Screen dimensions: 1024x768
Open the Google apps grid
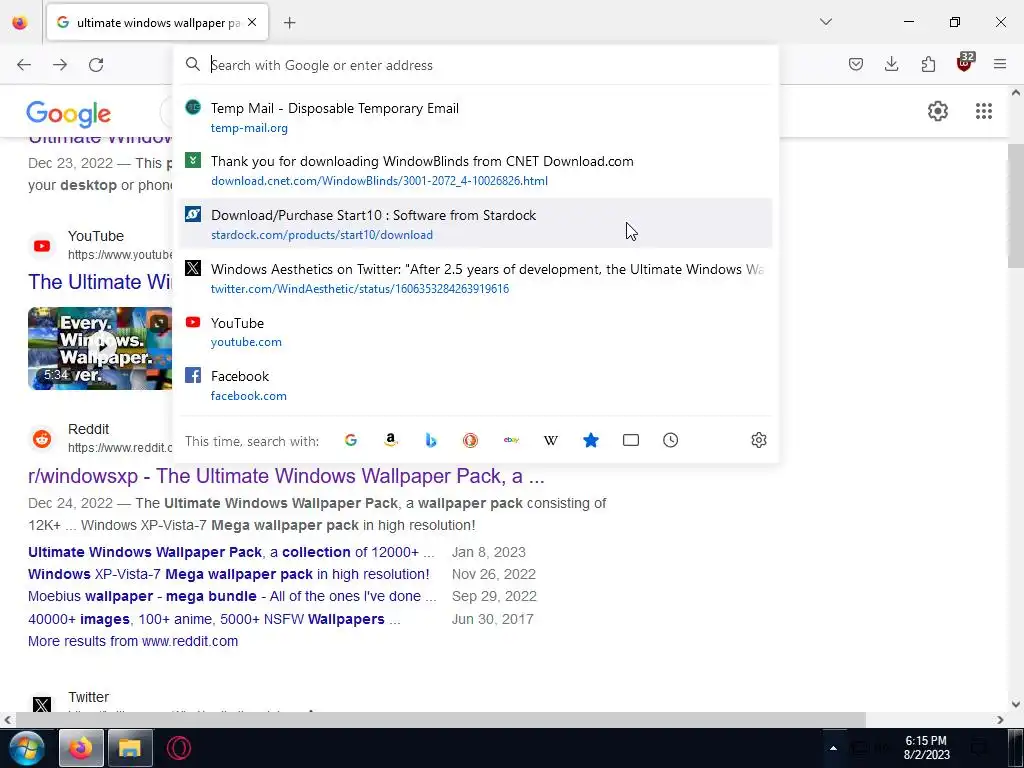click(x=984, y=111)
